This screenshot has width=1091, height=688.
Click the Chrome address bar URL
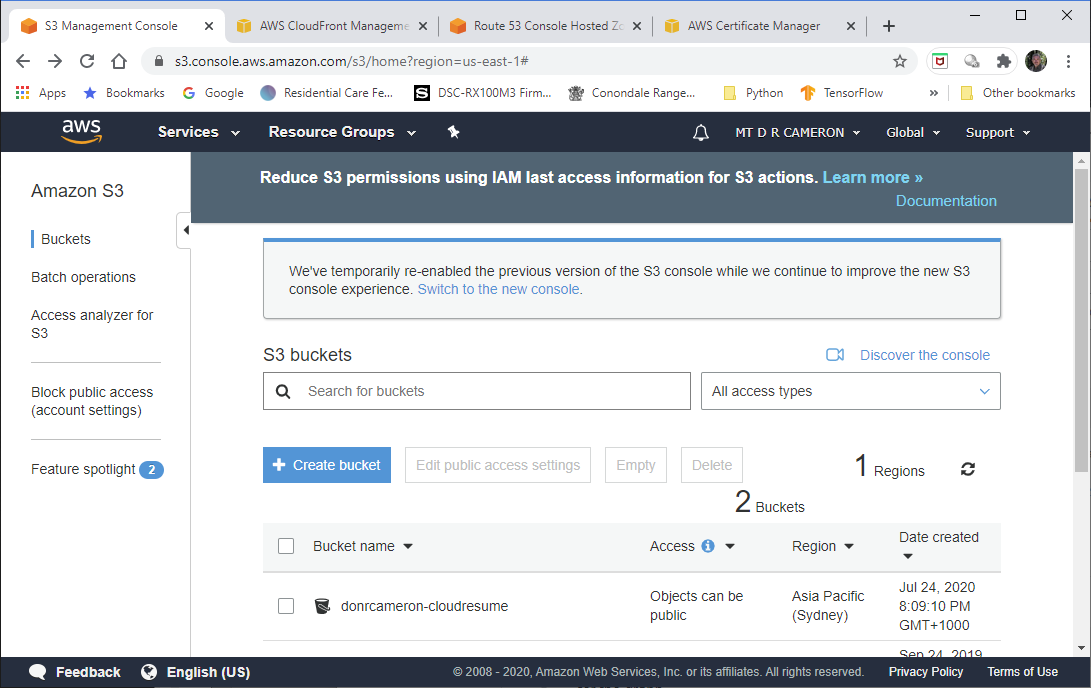[351, 61]
